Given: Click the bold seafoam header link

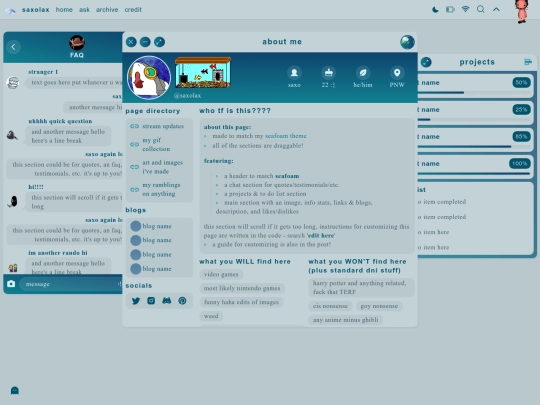Looking at the screenshot, I should (287, 176).
